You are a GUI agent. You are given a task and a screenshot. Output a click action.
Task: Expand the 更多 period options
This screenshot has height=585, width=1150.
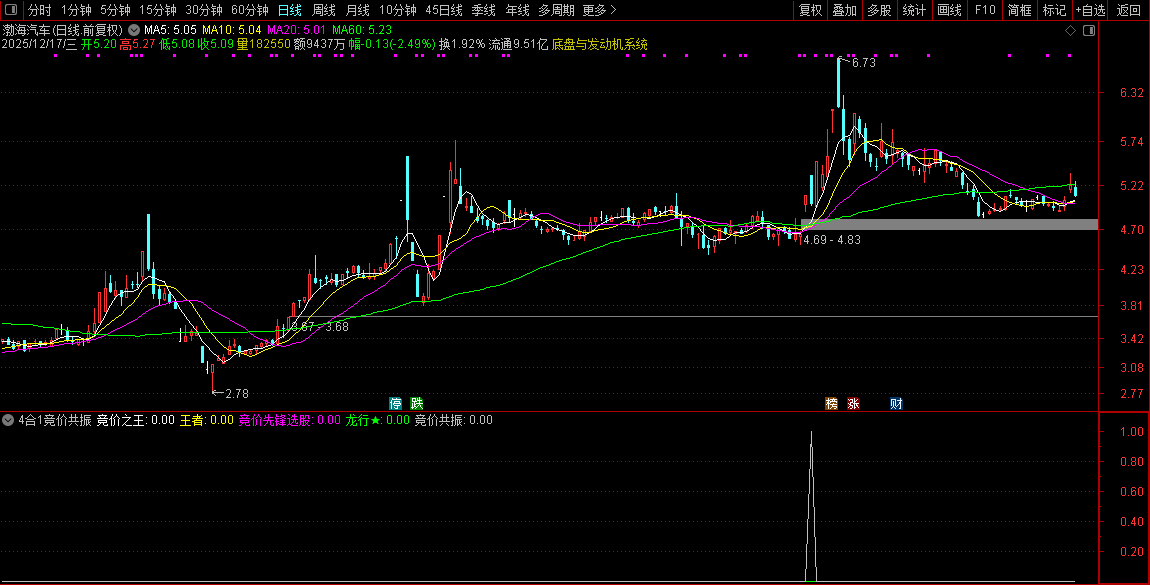click(x=599, y=10)
